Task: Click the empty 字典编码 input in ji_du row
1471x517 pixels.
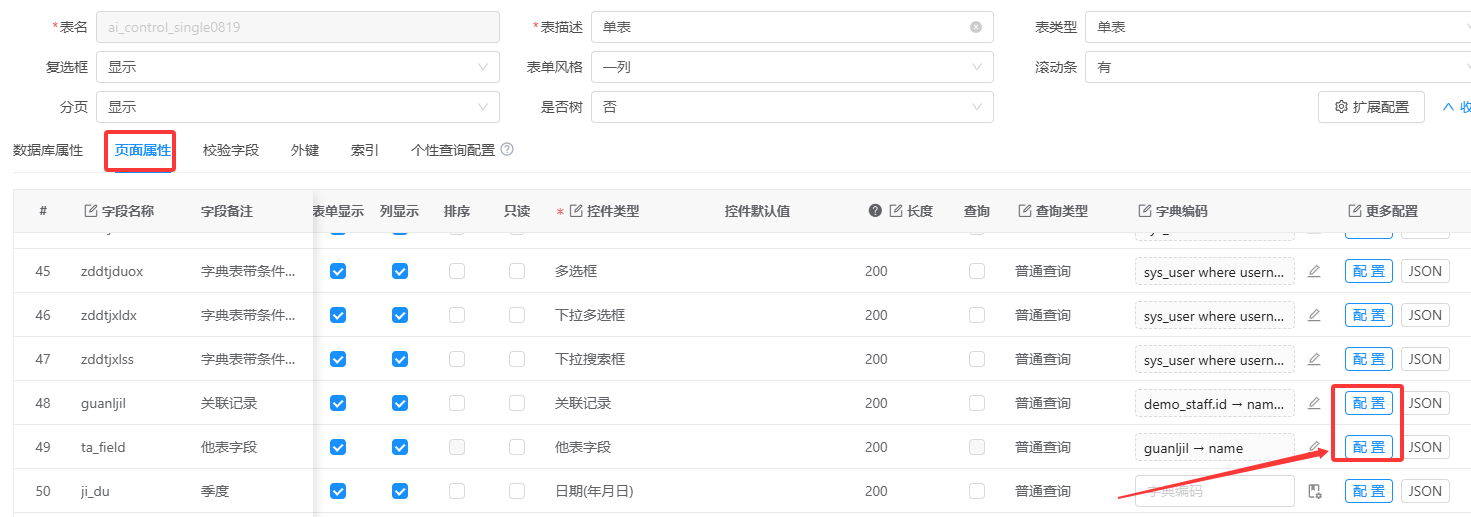Action: coord(1214,491)
